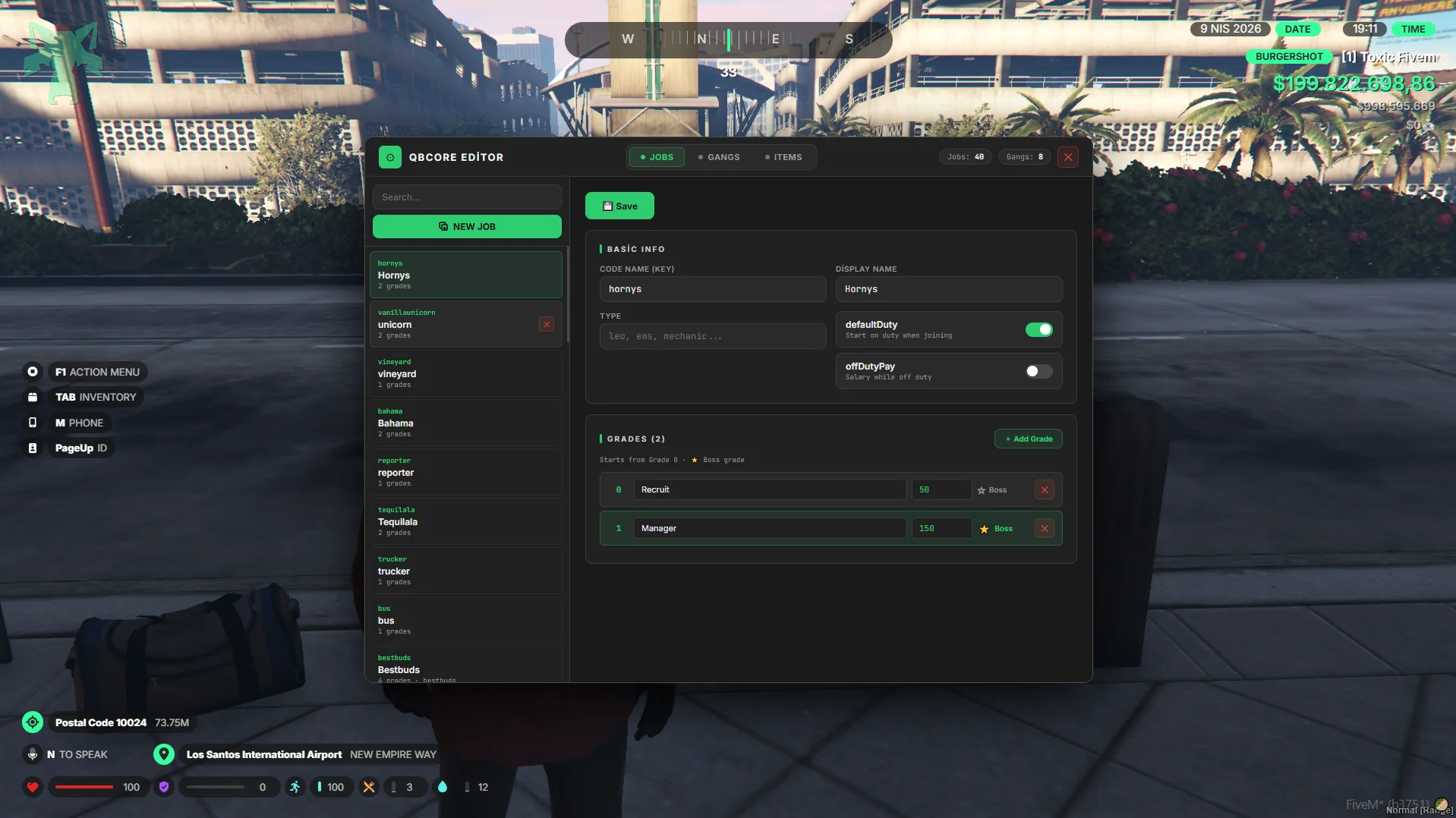
Task: Focus the job Search field
Action: pos(467,197)
